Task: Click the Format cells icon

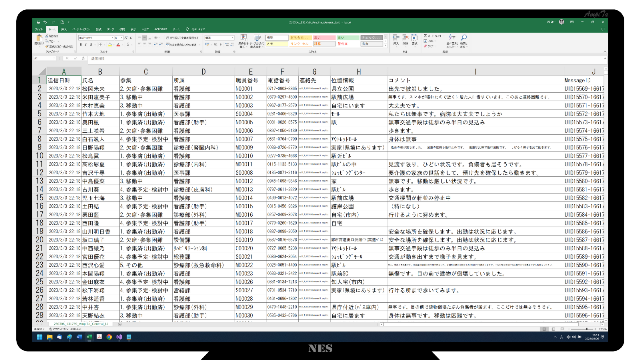Action: tap(414, 39)
